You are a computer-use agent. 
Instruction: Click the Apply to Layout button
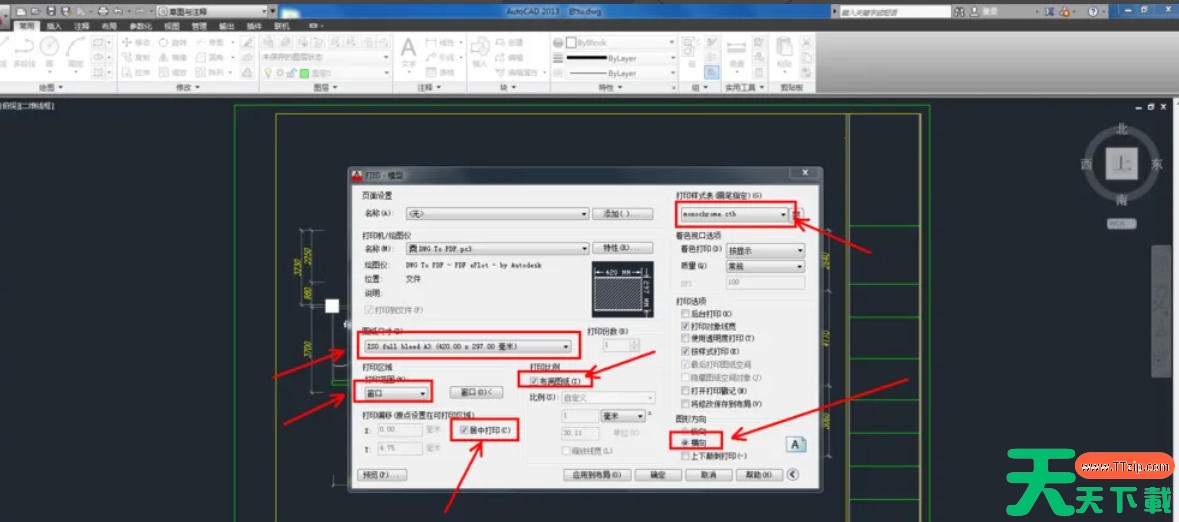pyautogui.click(x=597, y=475)
